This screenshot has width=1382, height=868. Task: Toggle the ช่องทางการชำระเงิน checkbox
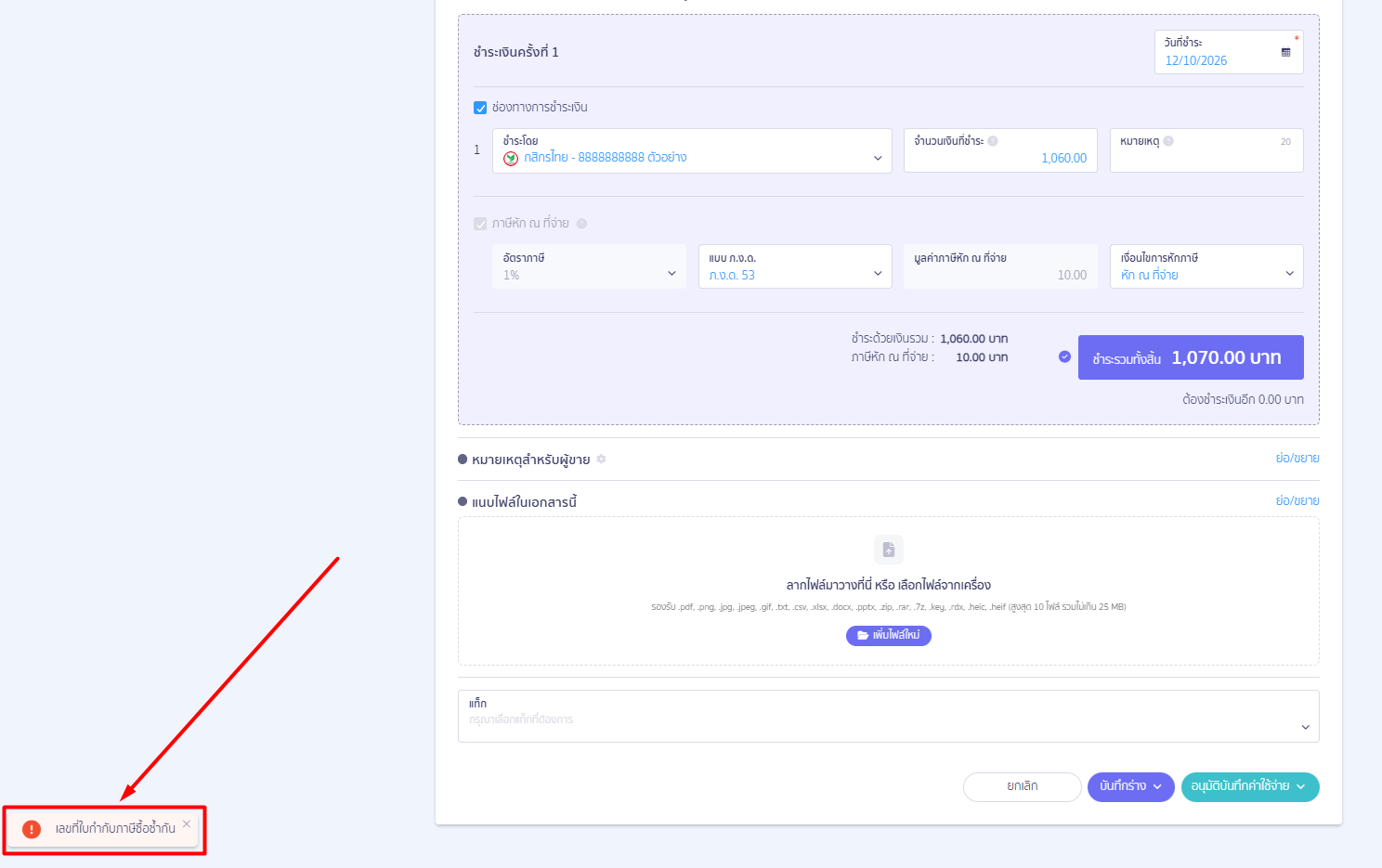point(480,108)
